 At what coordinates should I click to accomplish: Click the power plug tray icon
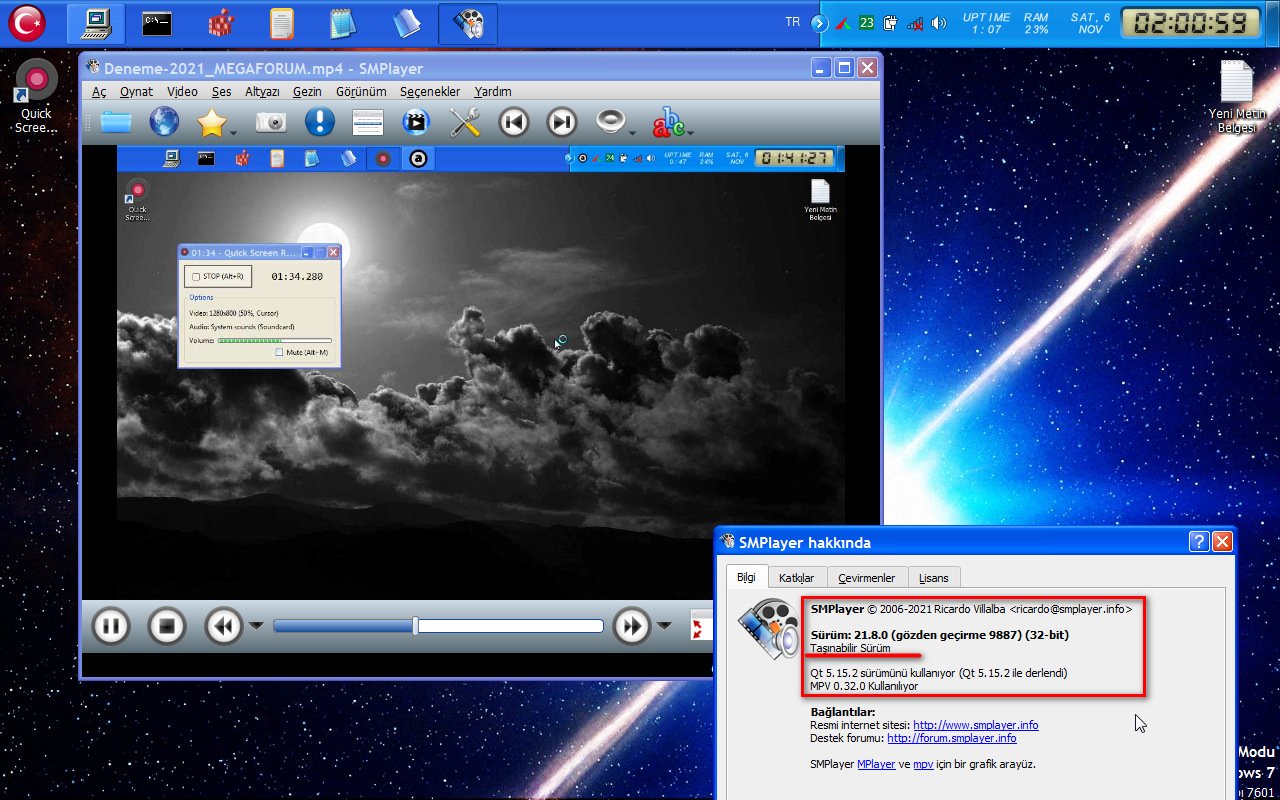(891, 23)
